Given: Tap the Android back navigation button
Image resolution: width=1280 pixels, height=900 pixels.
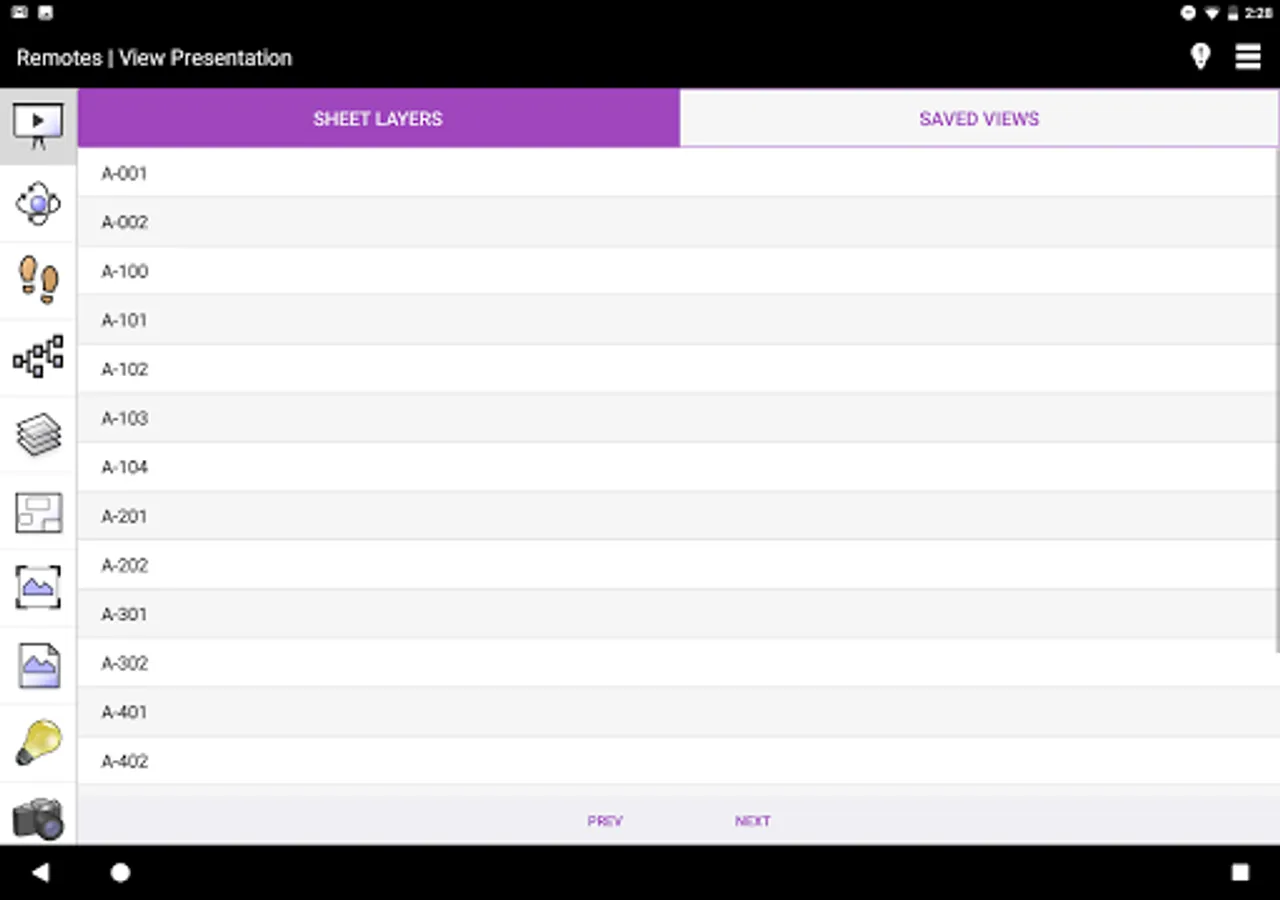Looking at the screenshot, I should coord(40,872).
